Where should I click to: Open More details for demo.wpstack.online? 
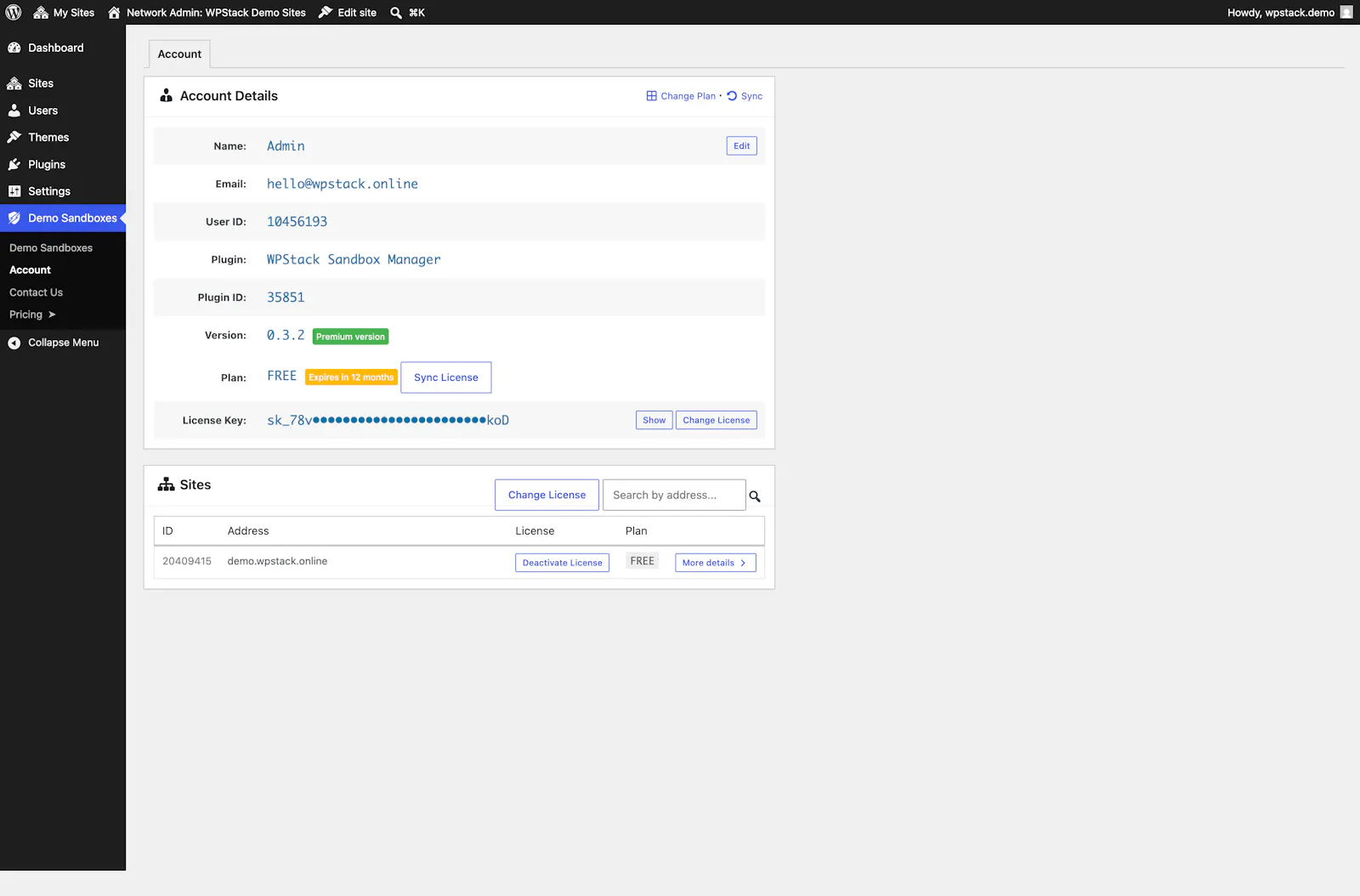click(715, 563)
